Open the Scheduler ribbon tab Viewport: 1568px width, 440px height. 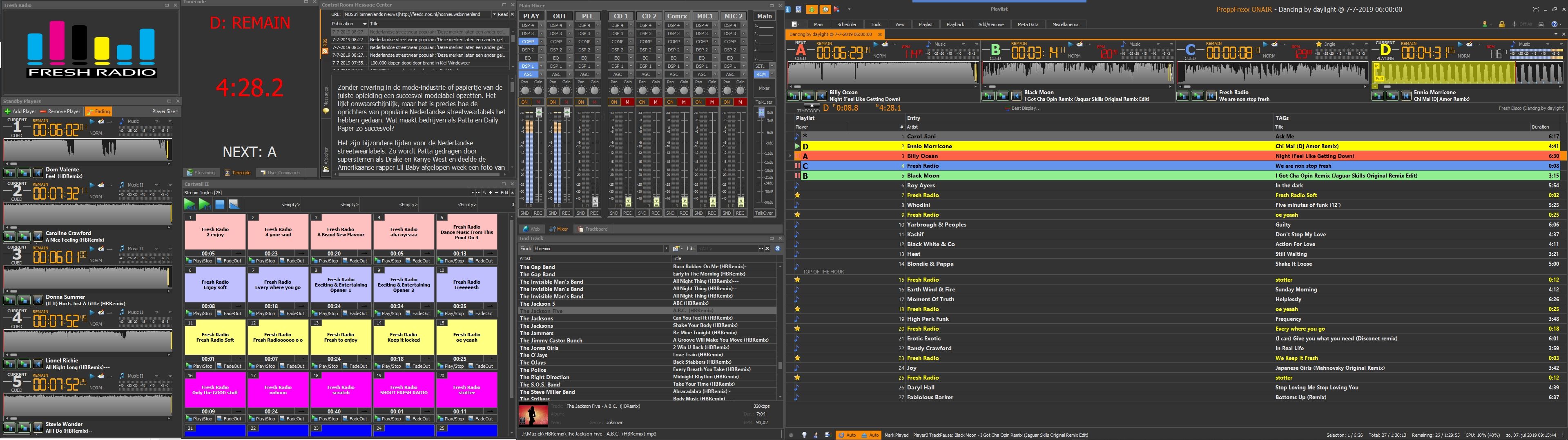point(847,24)
